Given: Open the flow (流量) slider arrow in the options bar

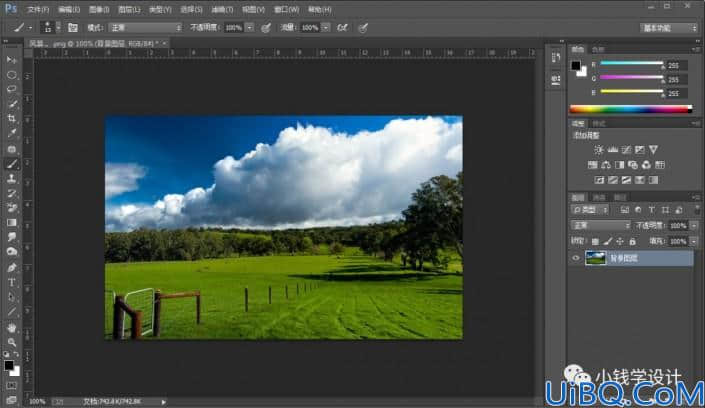Looking at the screenshot, I should [x=326, y=28].
